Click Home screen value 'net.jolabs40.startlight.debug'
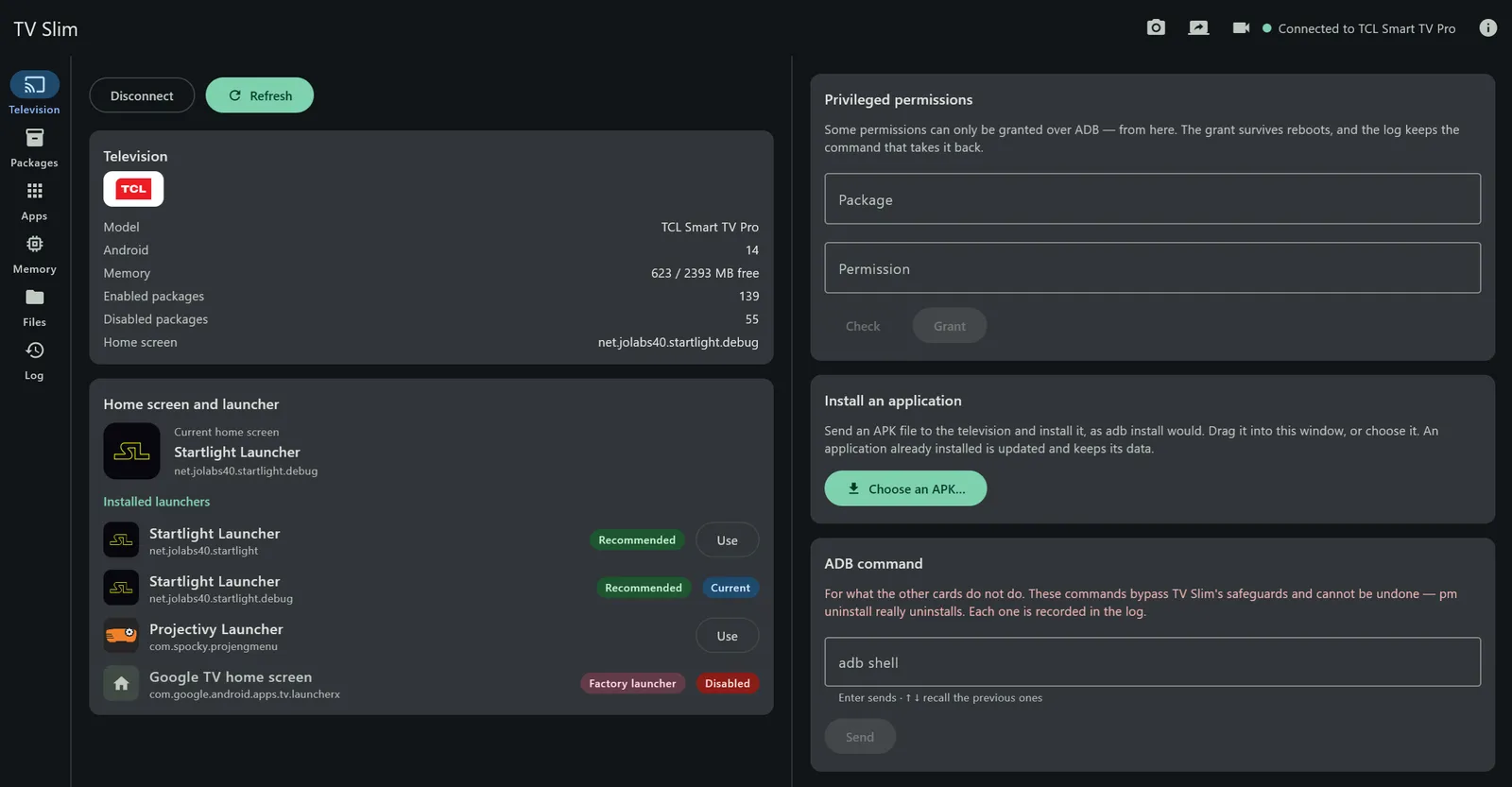Image resolution: width=1512 pixels, height=787 pixels. coord(678,342)
